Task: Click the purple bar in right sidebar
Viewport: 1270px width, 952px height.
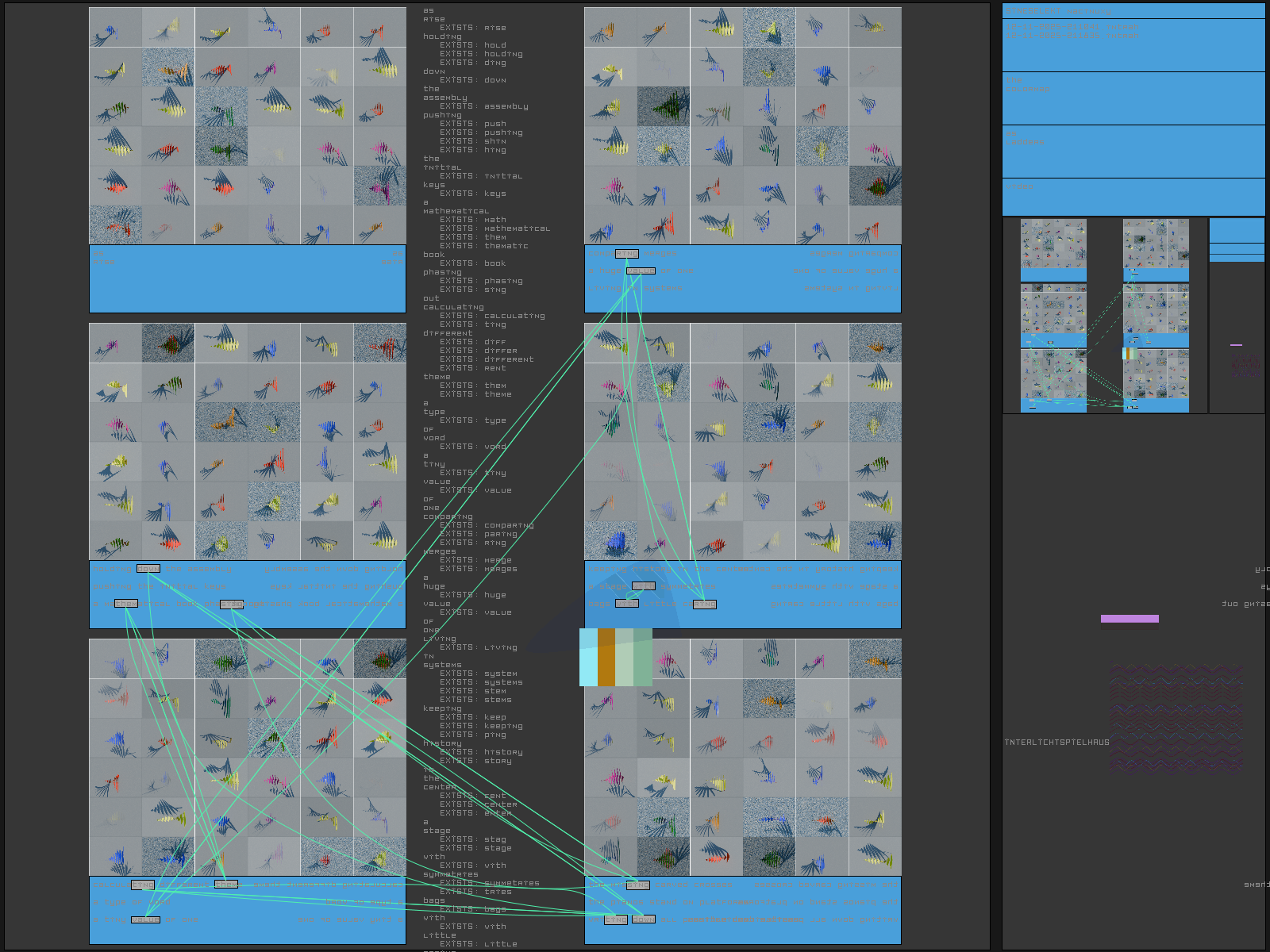Action: 1130,619
